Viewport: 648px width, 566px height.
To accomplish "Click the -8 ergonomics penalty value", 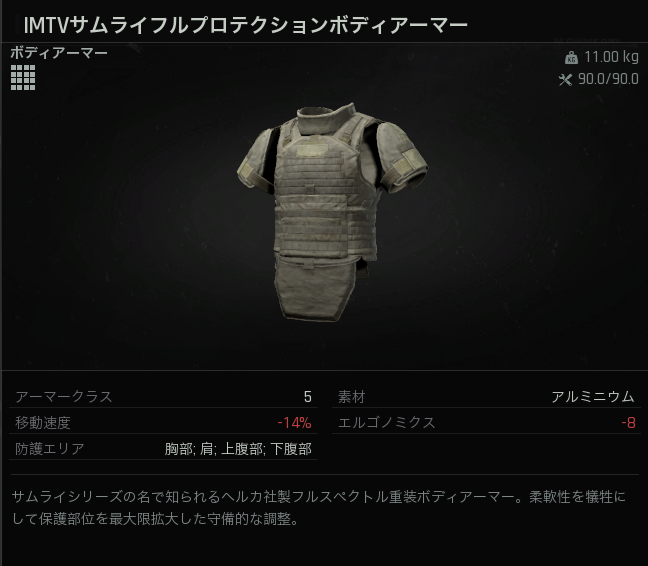I will click(x=629, y=423).
